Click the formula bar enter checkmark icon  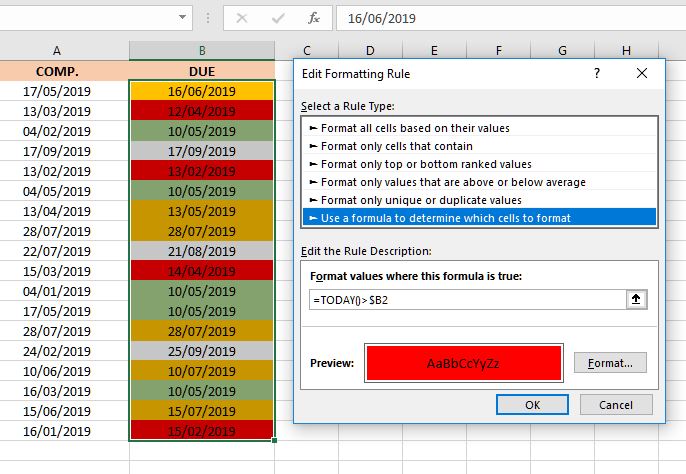tap(278, 18)
